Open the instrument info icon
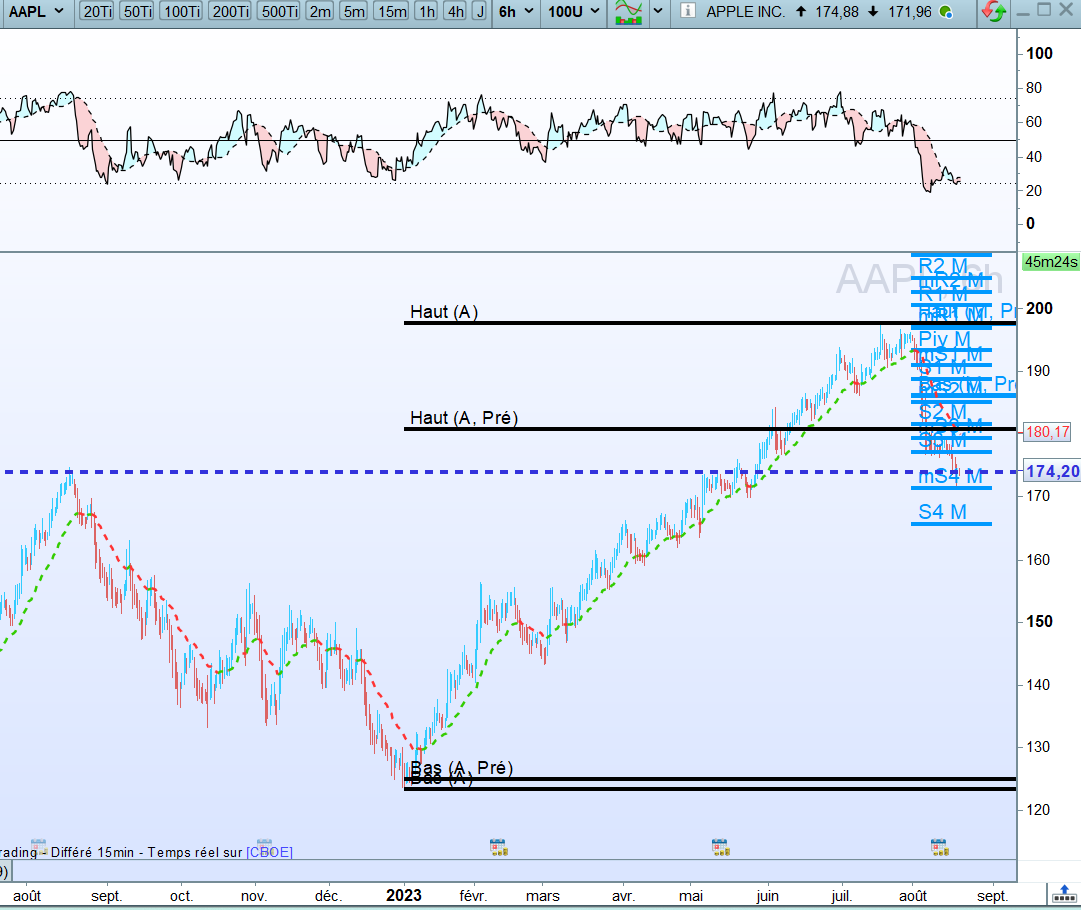The image size is (1081, 910). coord(687,11)
